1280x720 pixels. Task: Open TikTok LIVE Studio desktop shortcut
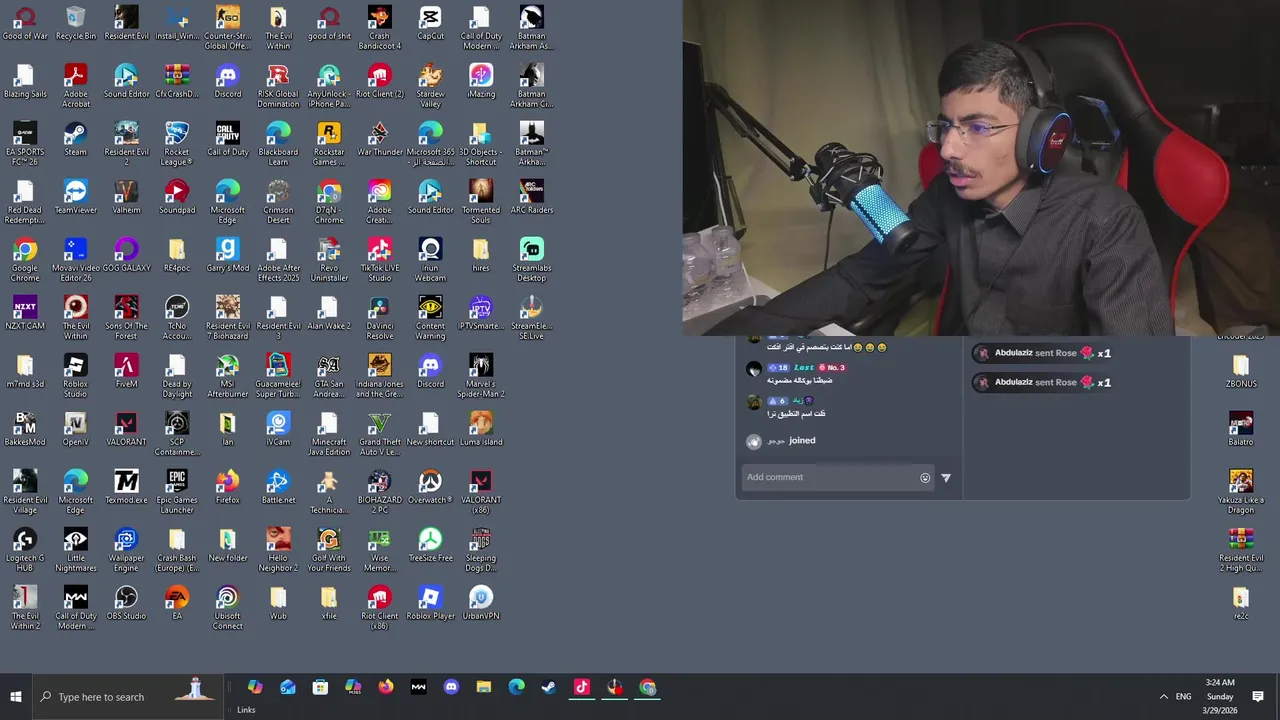pos(380,260)
